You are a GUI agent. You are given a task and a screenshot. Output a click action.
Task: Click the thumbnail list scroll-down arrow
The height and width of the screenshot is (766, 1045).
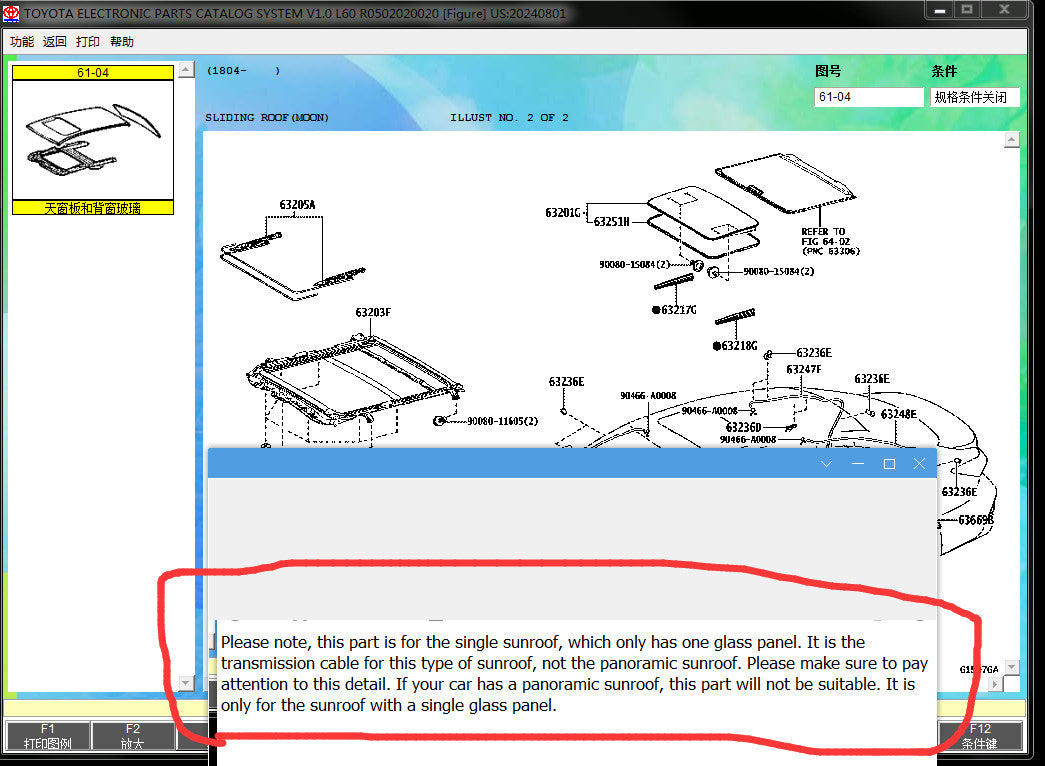click(187, 683)
